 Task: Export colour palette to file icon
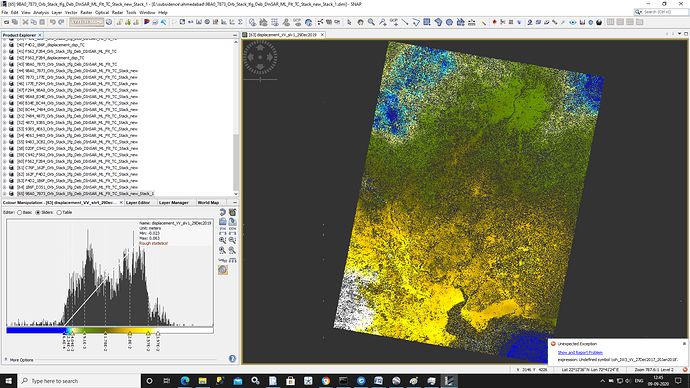coord(232,222)
